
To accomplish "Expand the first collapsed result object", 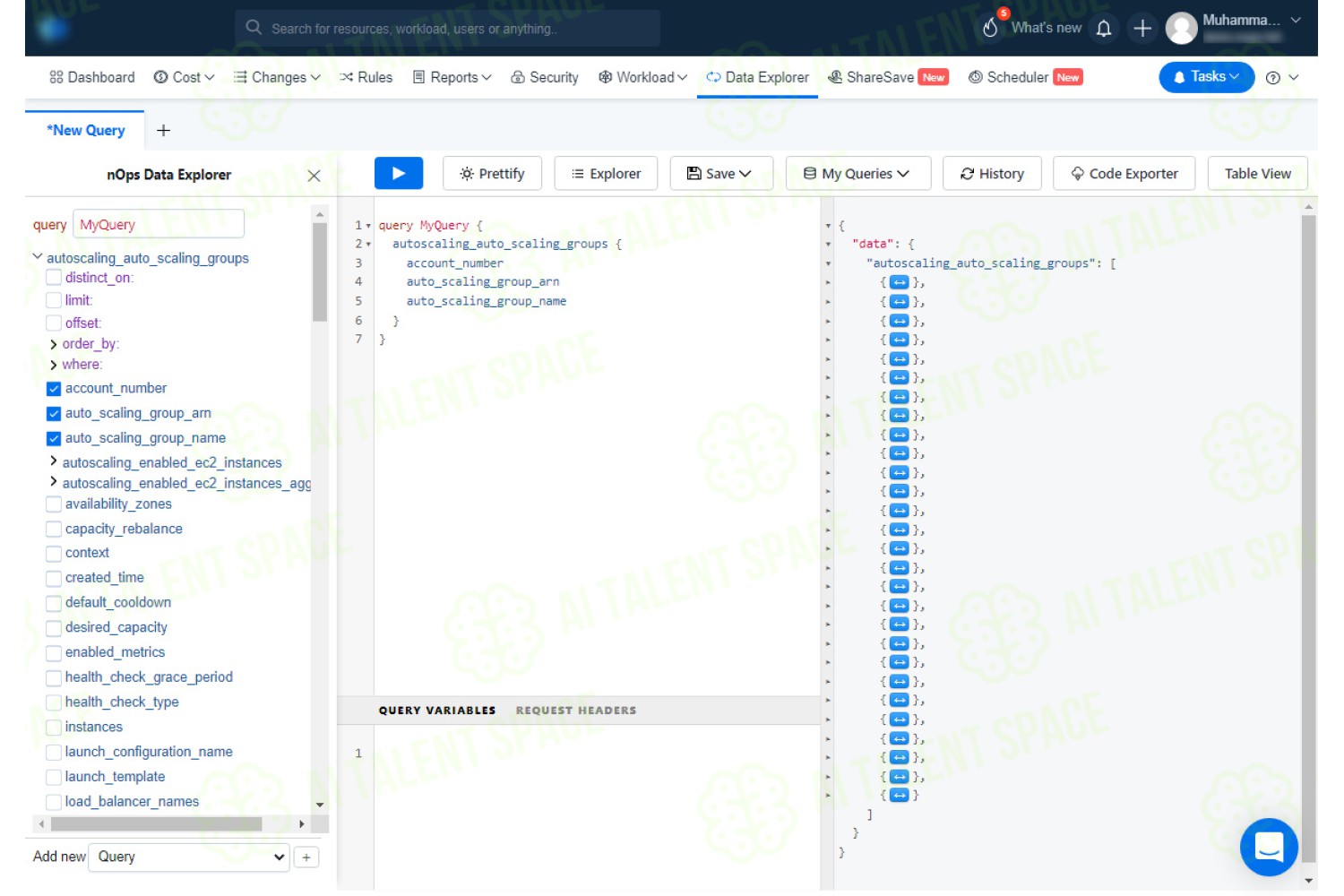I will pos(900,282).
